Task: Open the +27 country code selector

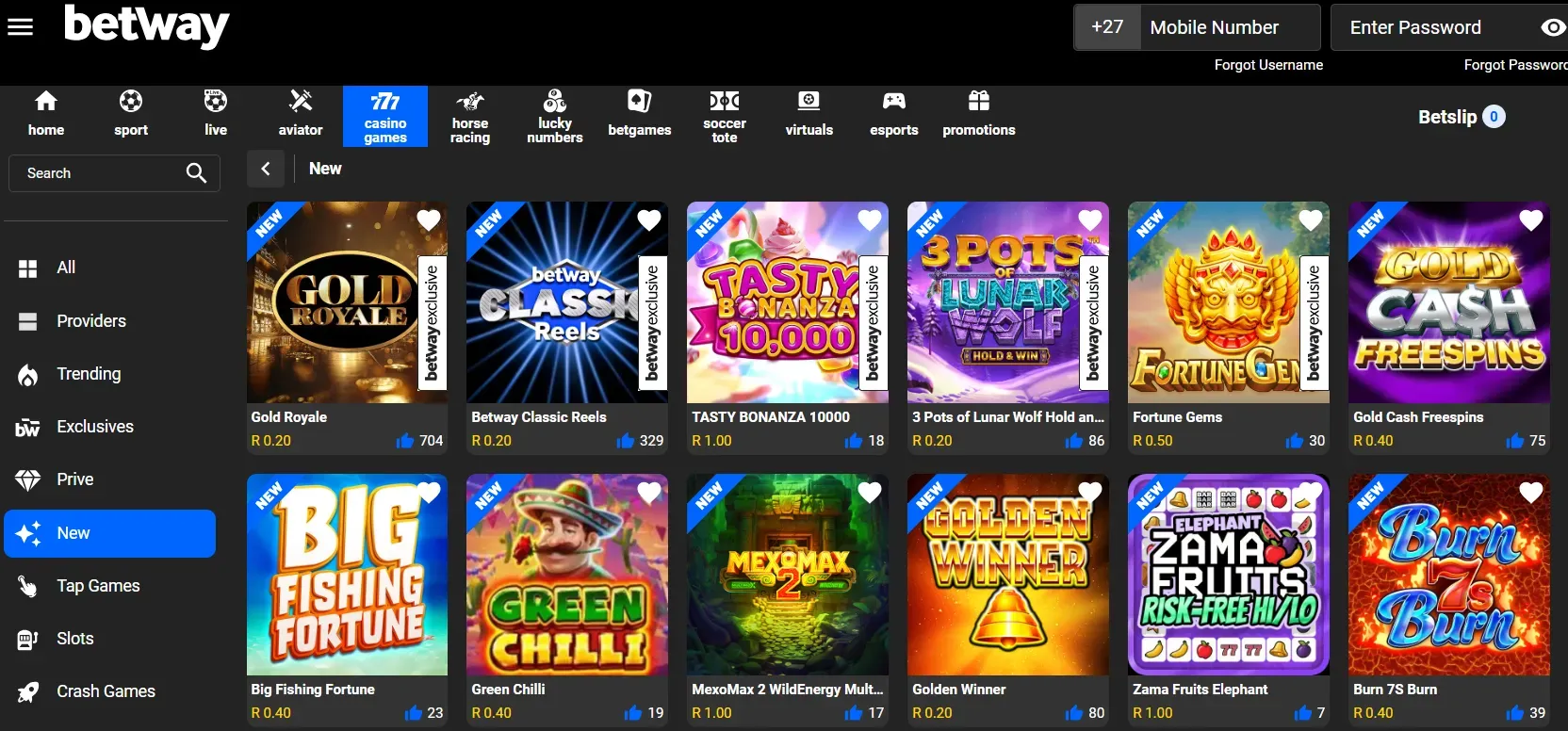Action: click(1107, 27)
